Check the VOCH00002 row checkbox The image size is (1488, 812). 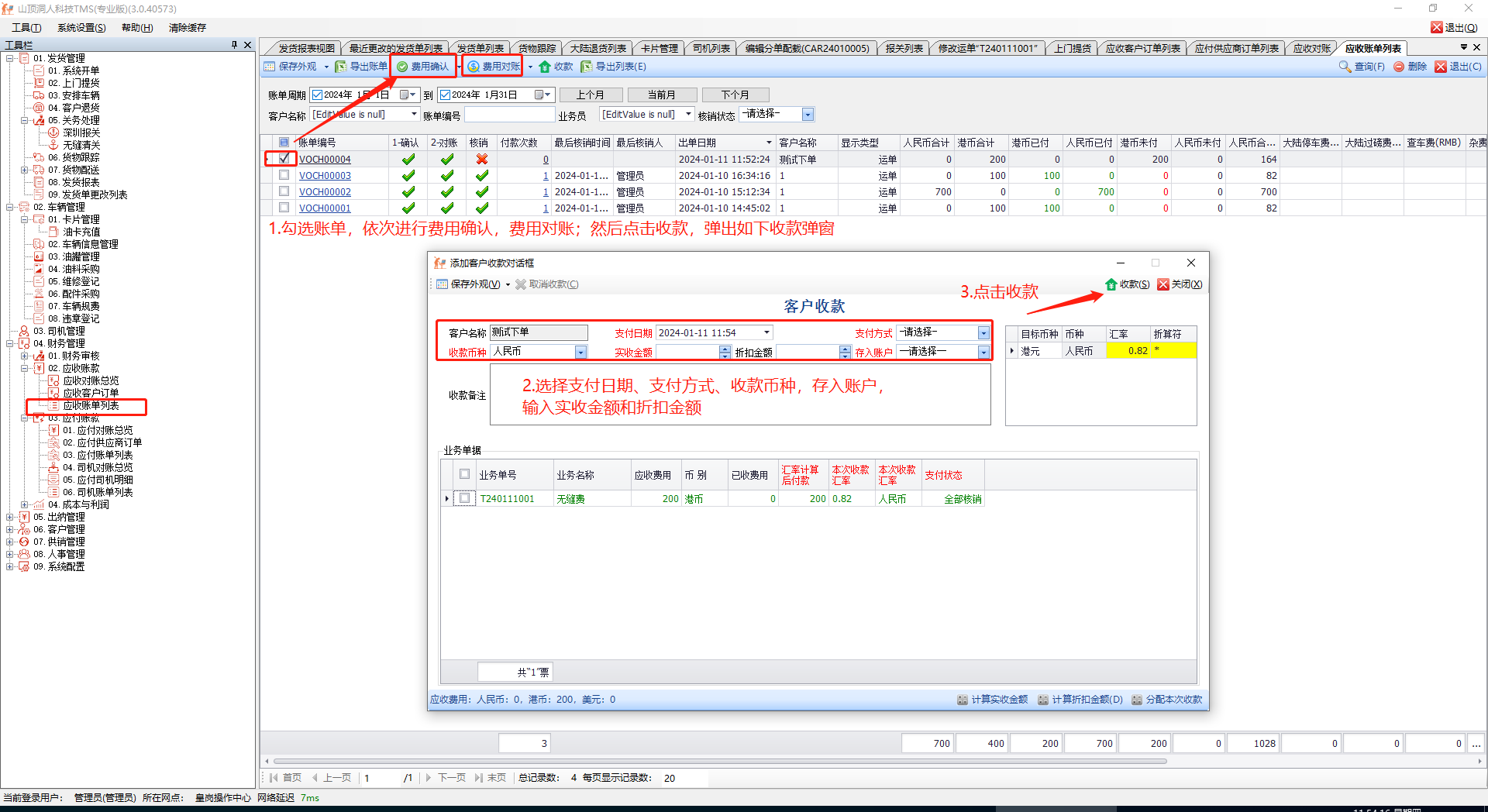tap(284, 191)
